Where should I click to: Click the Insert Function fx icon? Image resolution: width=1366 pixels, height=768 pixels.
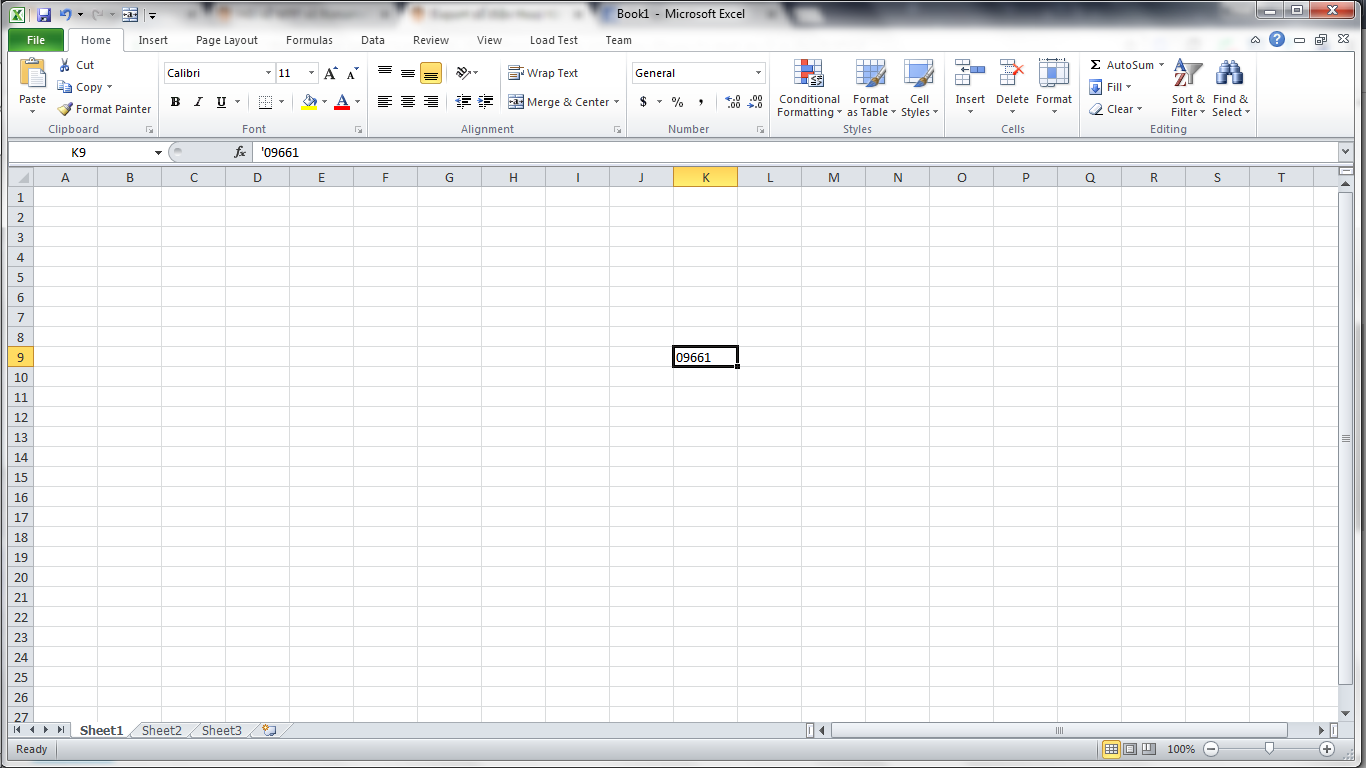click(240, 152)
